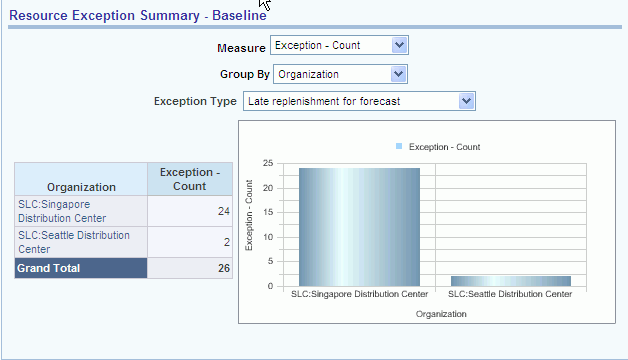Open the Group By dropdown arrow
This screenshot has width=628, height=360.
(399, 74)
